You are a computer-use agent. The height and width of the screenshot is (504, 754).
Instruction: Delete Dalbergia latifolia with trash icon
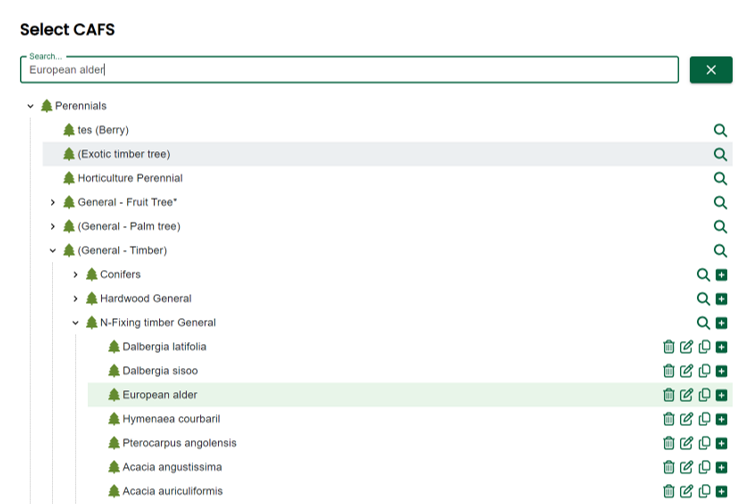tap(668, 347)
